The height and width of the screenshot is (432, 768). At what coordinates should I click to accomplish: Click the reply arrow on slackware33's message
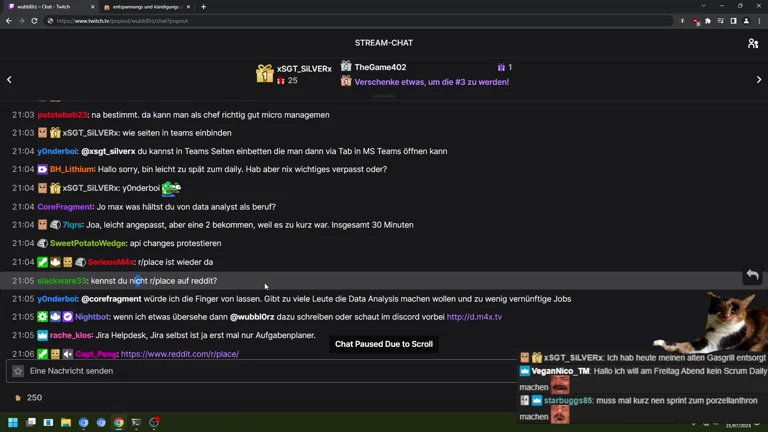pos(752,275)
